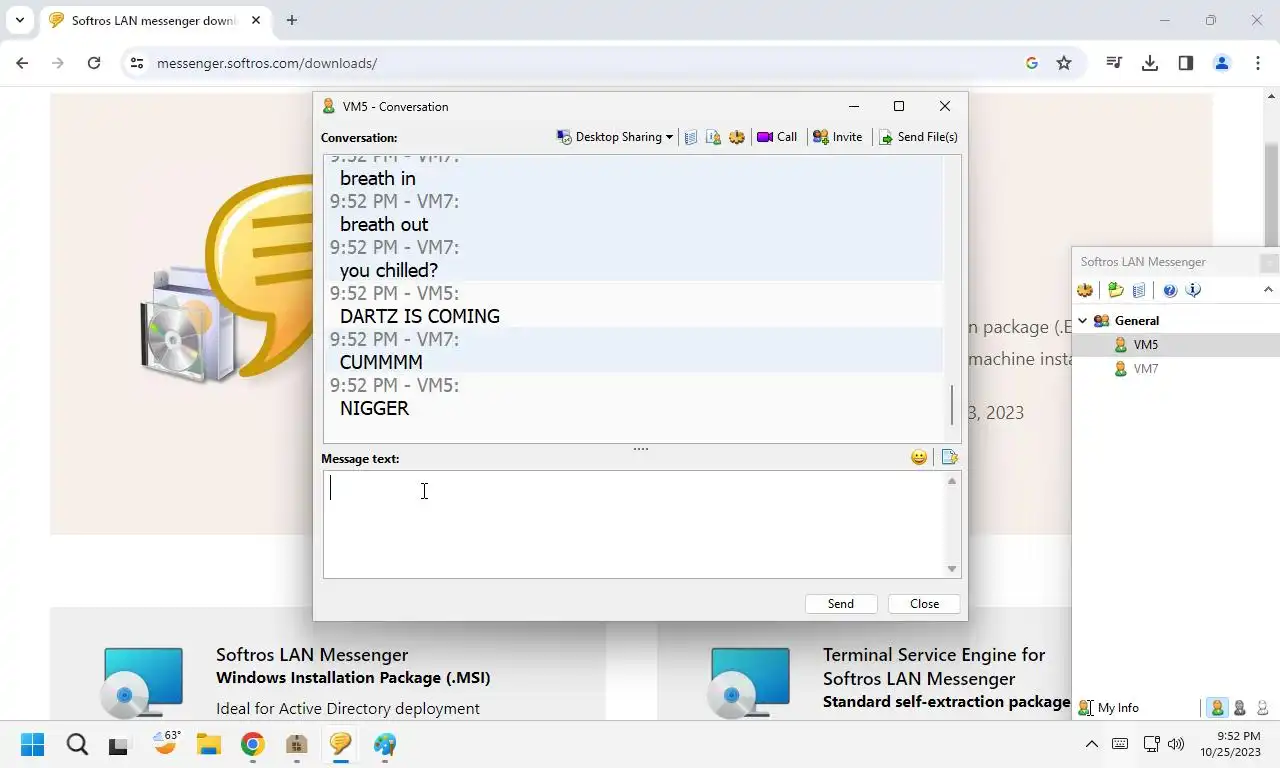Image resolution: width=1280 pixels, height=768 pixels.
Task: Set status to Available (green user icon)
Action: [x=1217, y=707]
